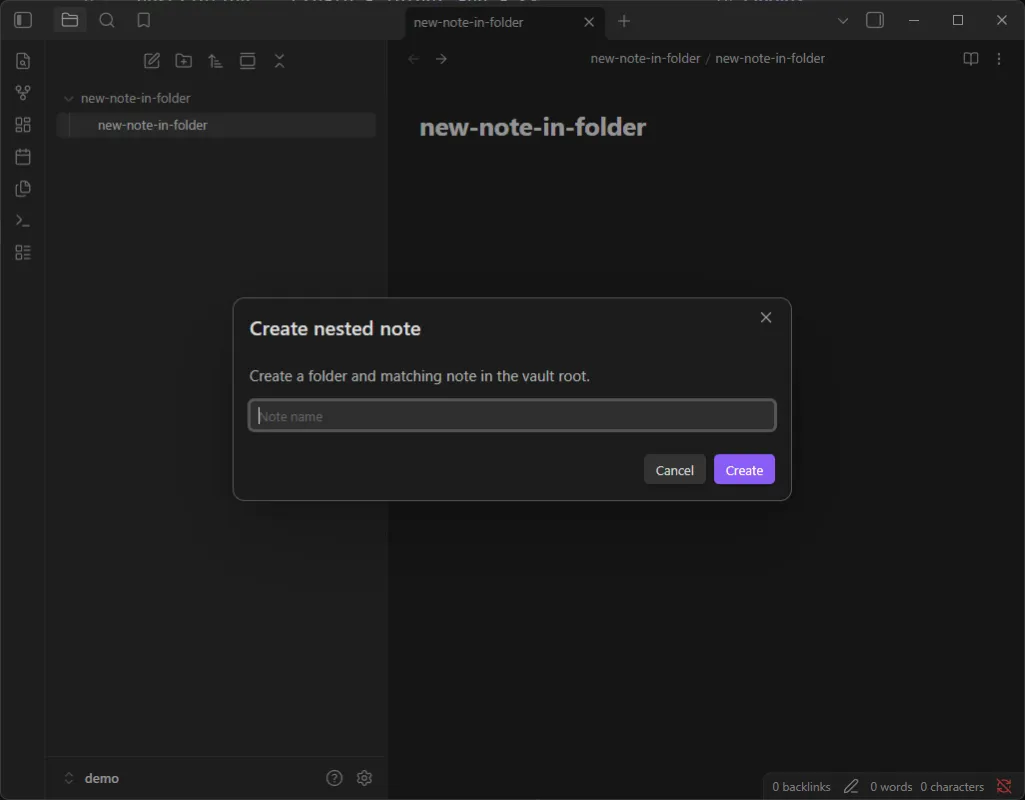
Task: Change the file sort order
Action: (x=216, y=61)
